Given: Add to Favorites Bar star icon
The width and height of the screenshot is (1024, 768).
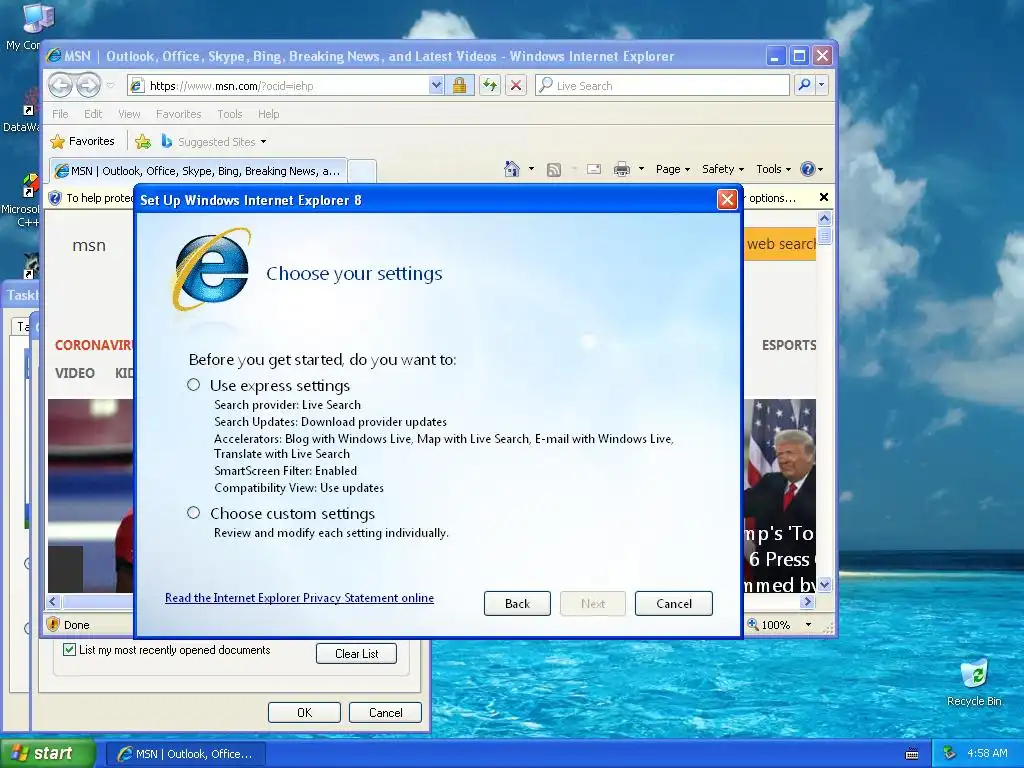Looking at the screenshot, I should (143, 141).
